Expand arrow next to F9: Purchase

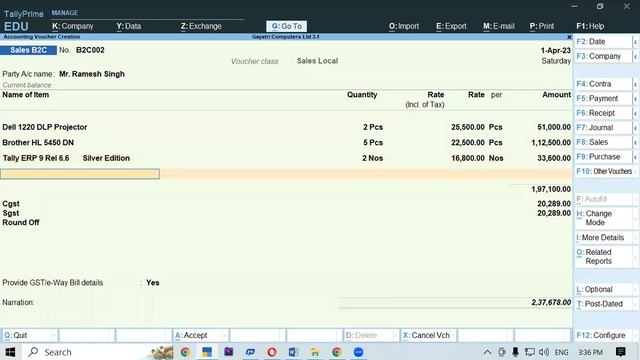pyautogui.click(x=636, y=157)
